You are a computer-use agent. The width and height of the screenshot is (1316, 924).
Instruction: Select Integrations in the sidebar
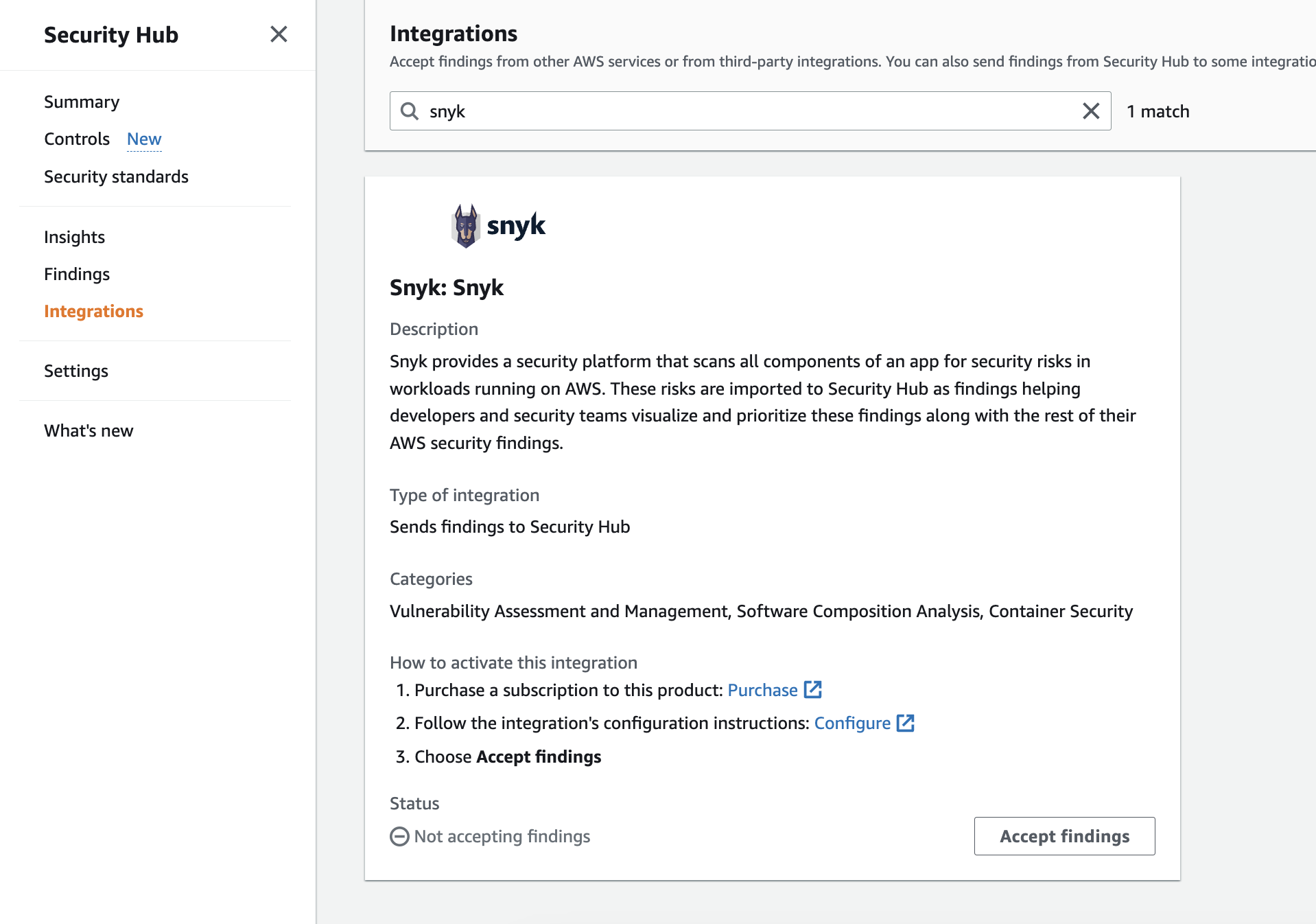(x=93, y=311)
